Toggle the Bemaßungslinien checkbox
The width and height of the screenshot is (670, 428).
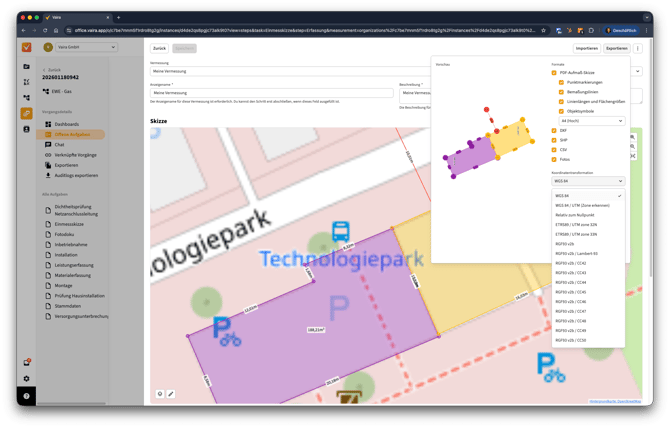pyautogui.click(x=561, y=91)
